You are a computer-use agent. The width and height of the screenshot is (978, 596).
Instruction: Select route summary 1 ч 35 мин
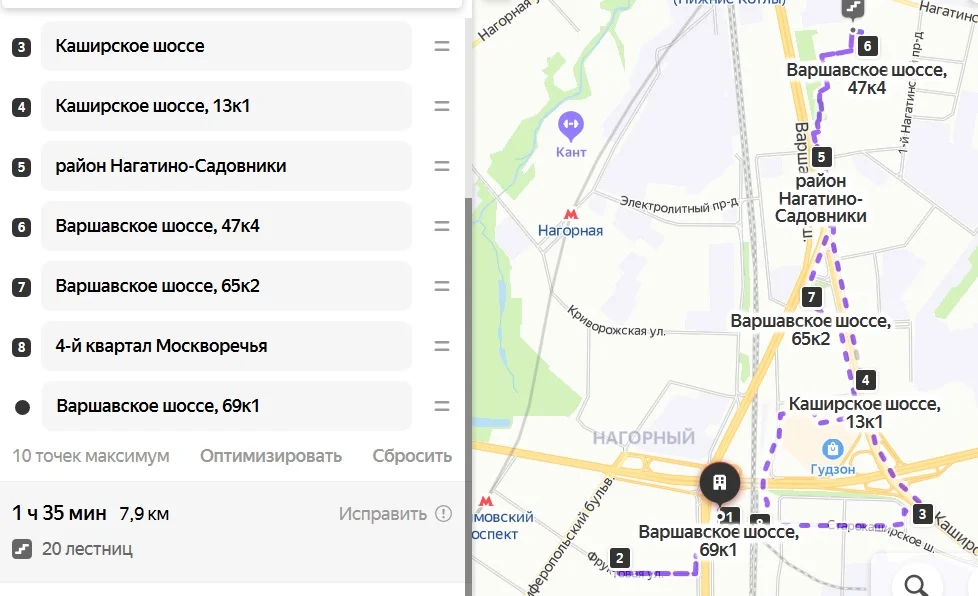point(59,513)
